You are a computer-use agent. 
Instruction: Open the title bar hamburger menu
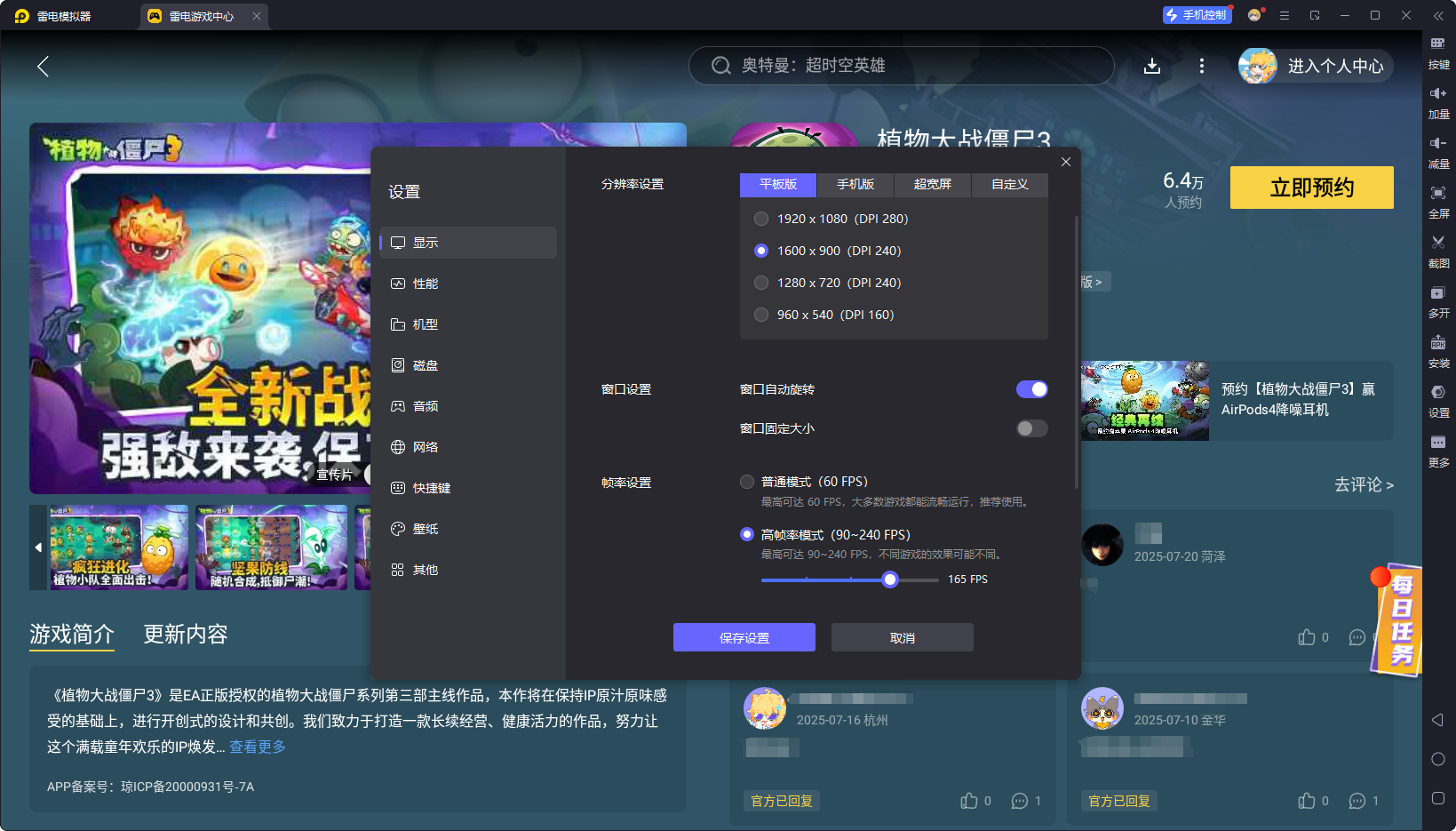[1285, 15]
